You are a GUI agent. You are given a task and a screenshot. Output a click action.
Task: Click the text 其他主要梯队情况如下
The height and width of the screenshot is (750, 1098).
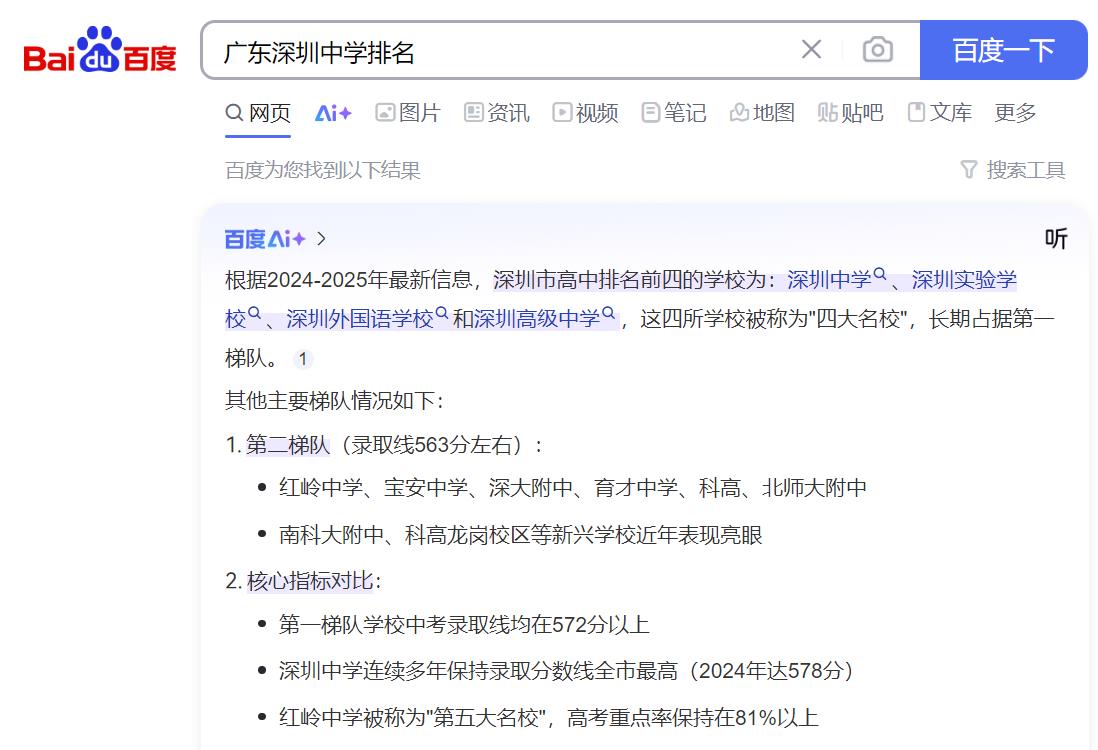pos(334,400)
